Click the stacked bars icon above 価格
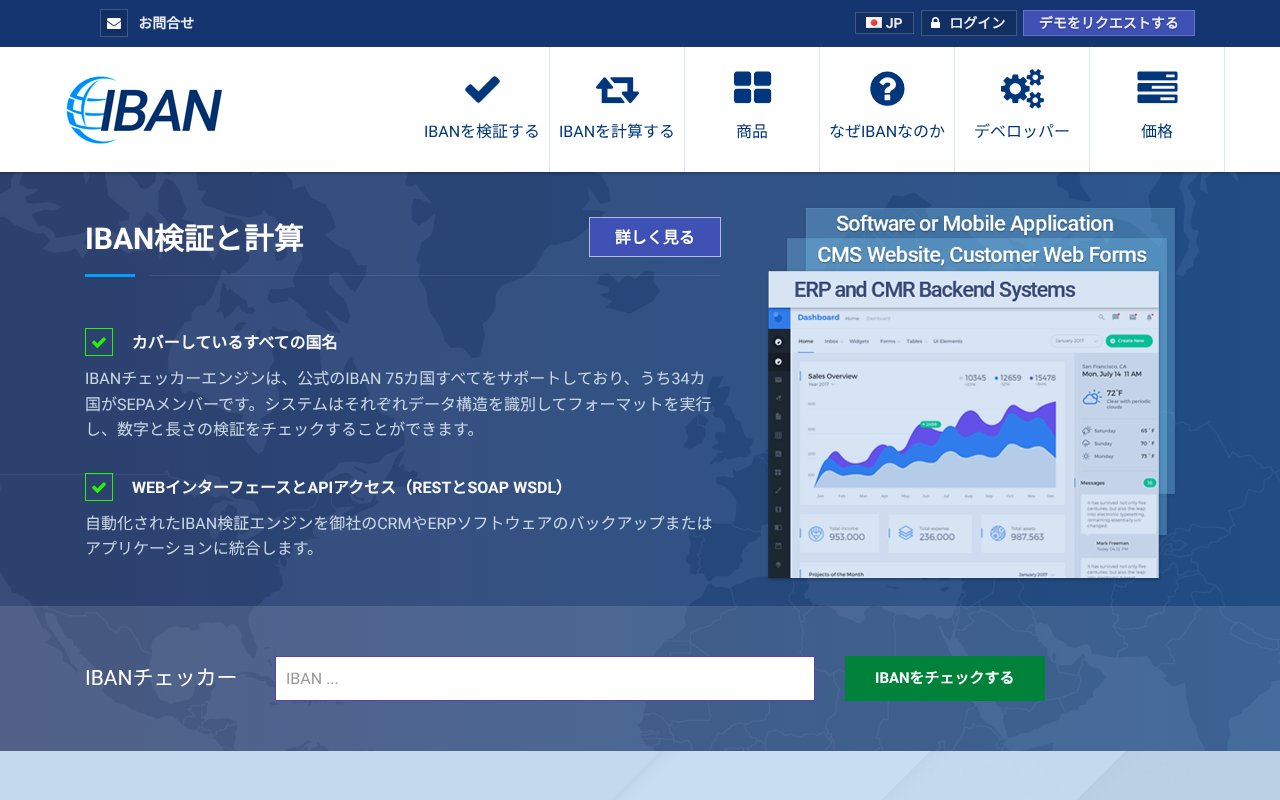1280x800 pixels. click(1157, 88)
